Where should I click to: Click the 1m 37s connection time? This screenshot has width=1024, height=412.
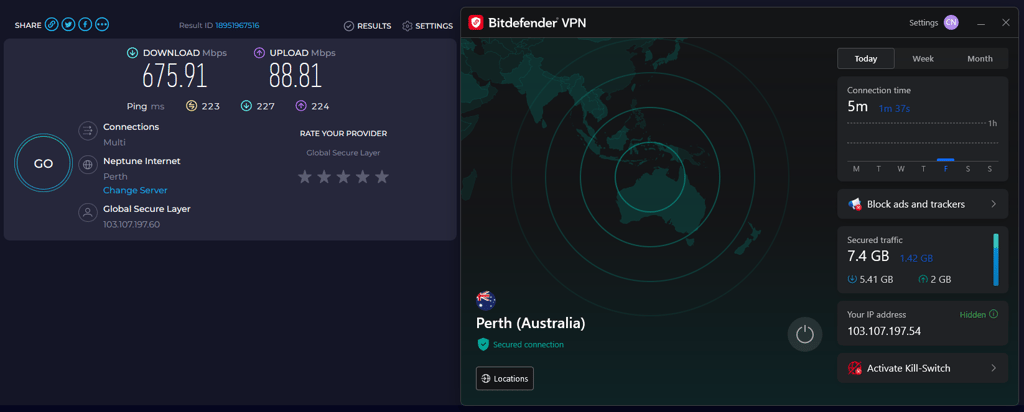click(894, 108)
